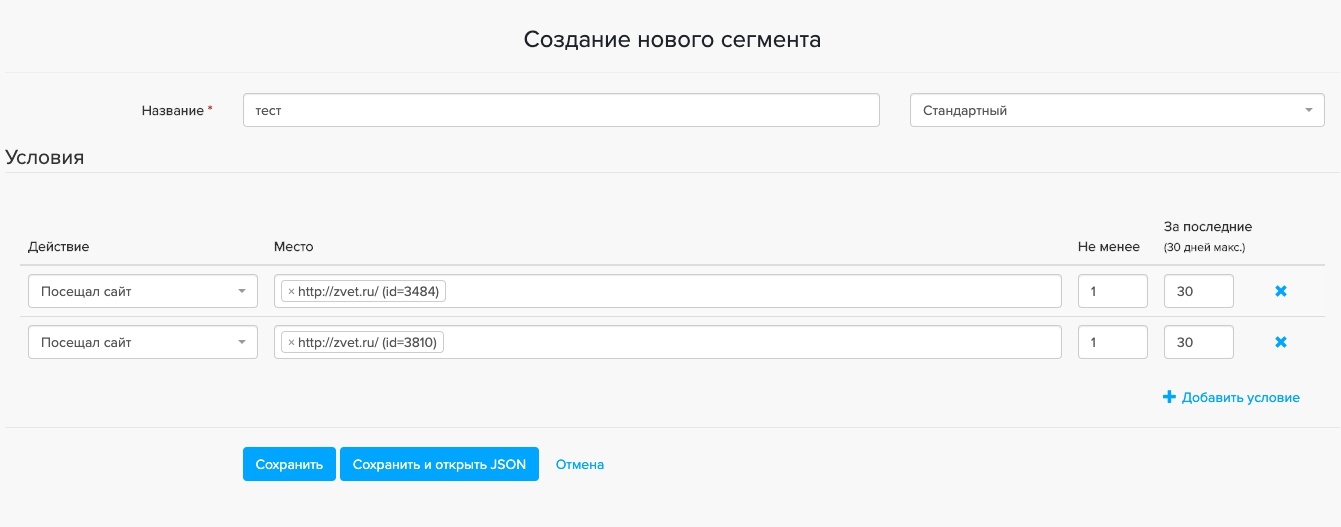Image resolution: width=1341 pixels, height=527 pixels.
Task: Open the Стандартный segment type dropdown
Action: pyautogui.click(x=1117, y=110)
